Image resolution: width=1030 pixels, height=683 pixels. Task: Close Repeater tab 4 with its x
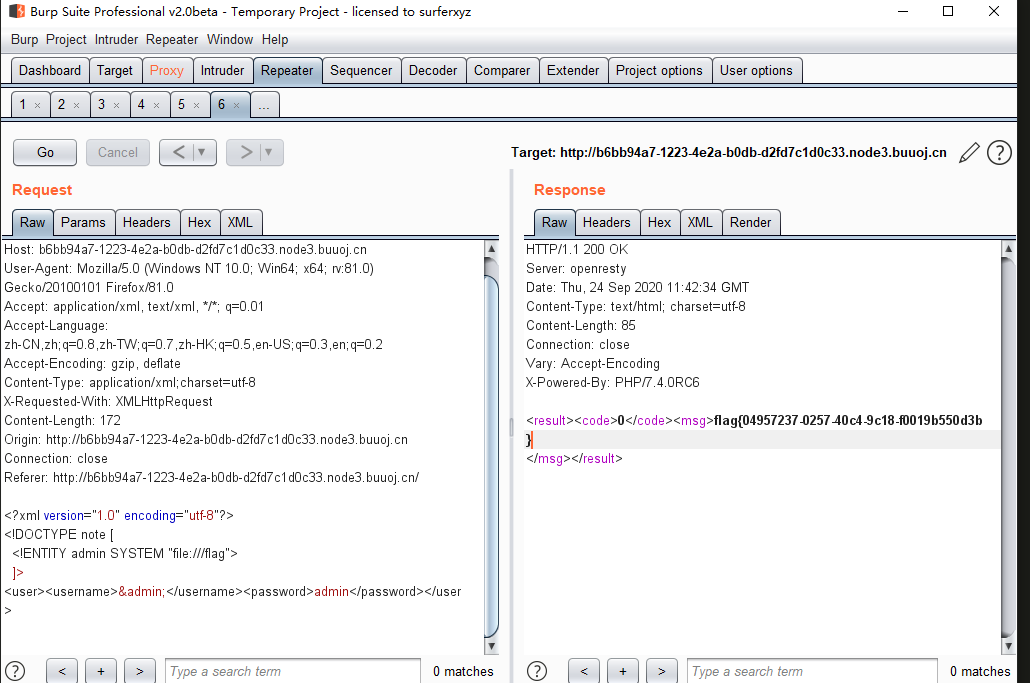tap(156, 105)
